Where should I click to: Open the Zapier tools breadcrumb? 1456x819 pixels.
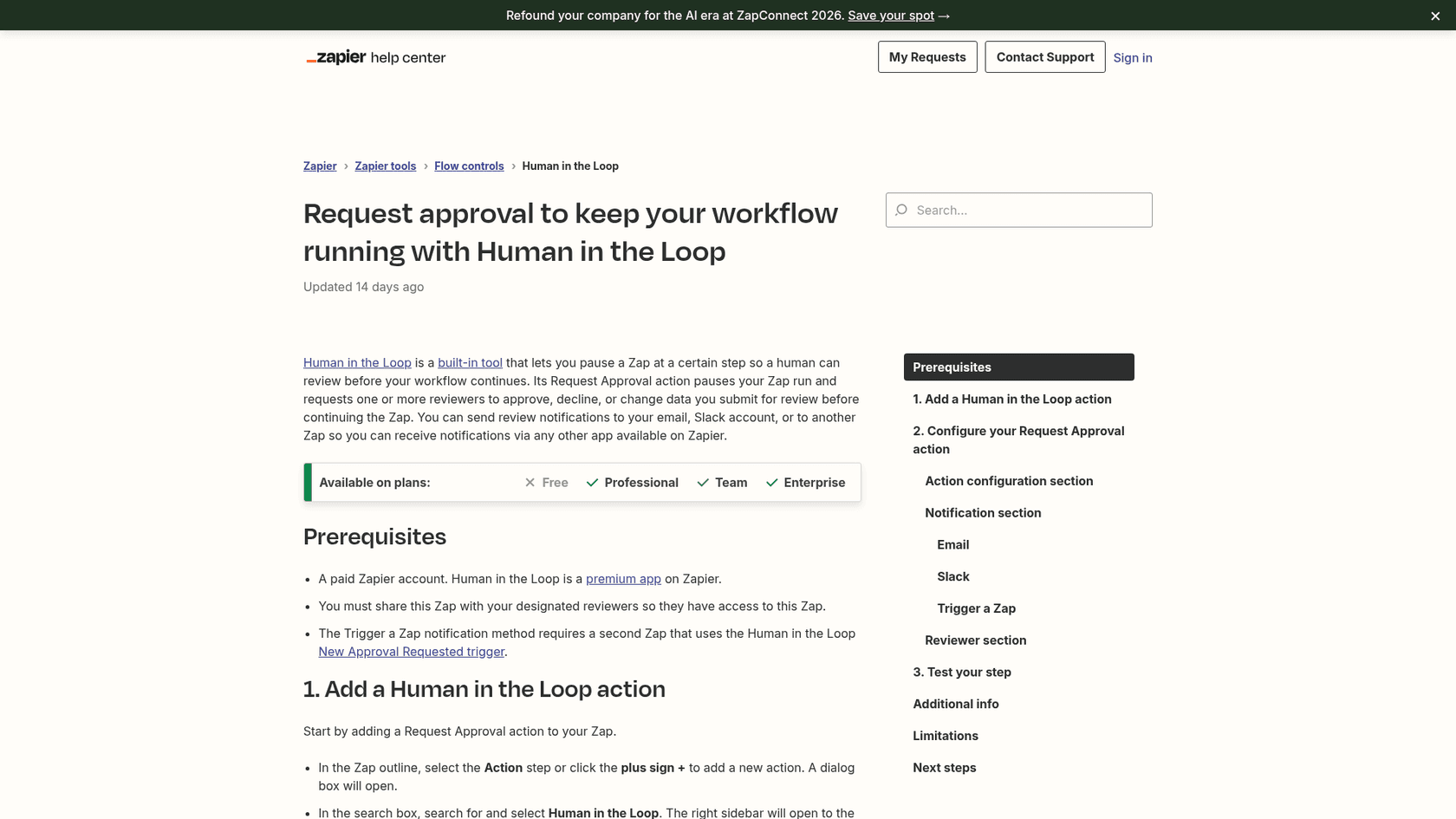(386, 166)
